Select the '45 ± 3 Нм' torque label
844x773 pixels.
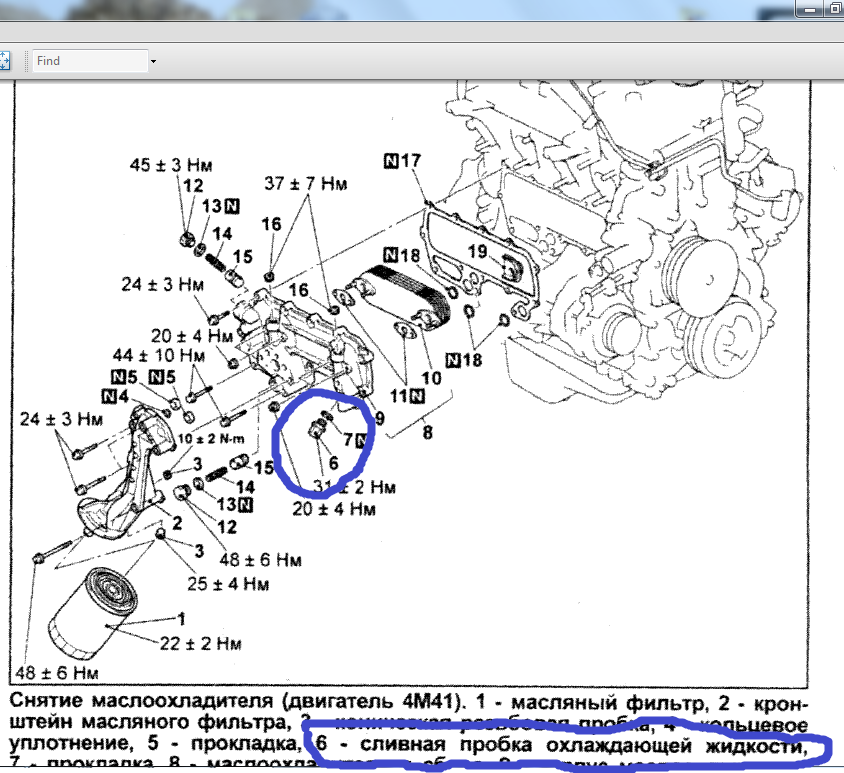[171, 165]
